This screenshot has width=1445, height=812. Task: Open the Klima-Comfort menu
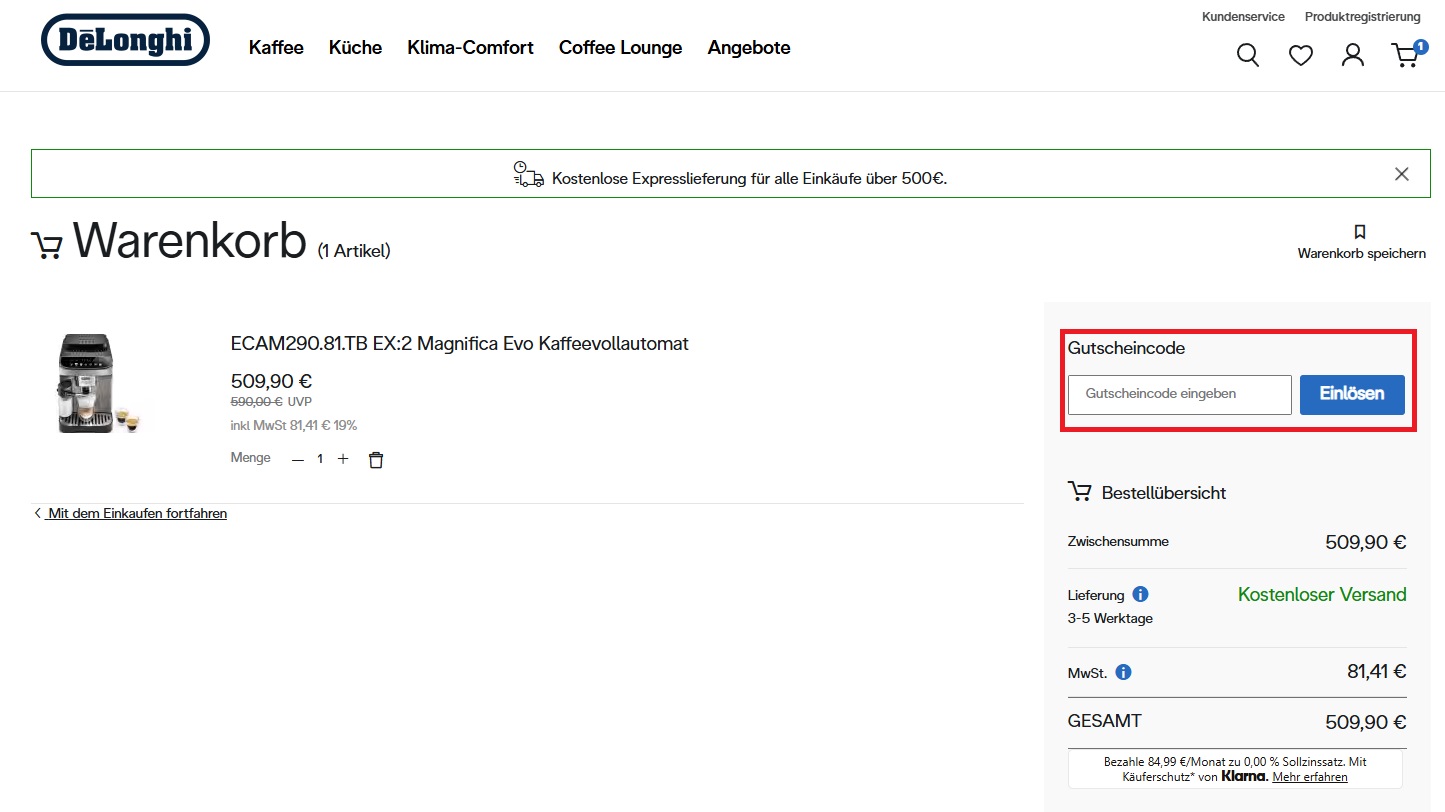click(471, 48)
